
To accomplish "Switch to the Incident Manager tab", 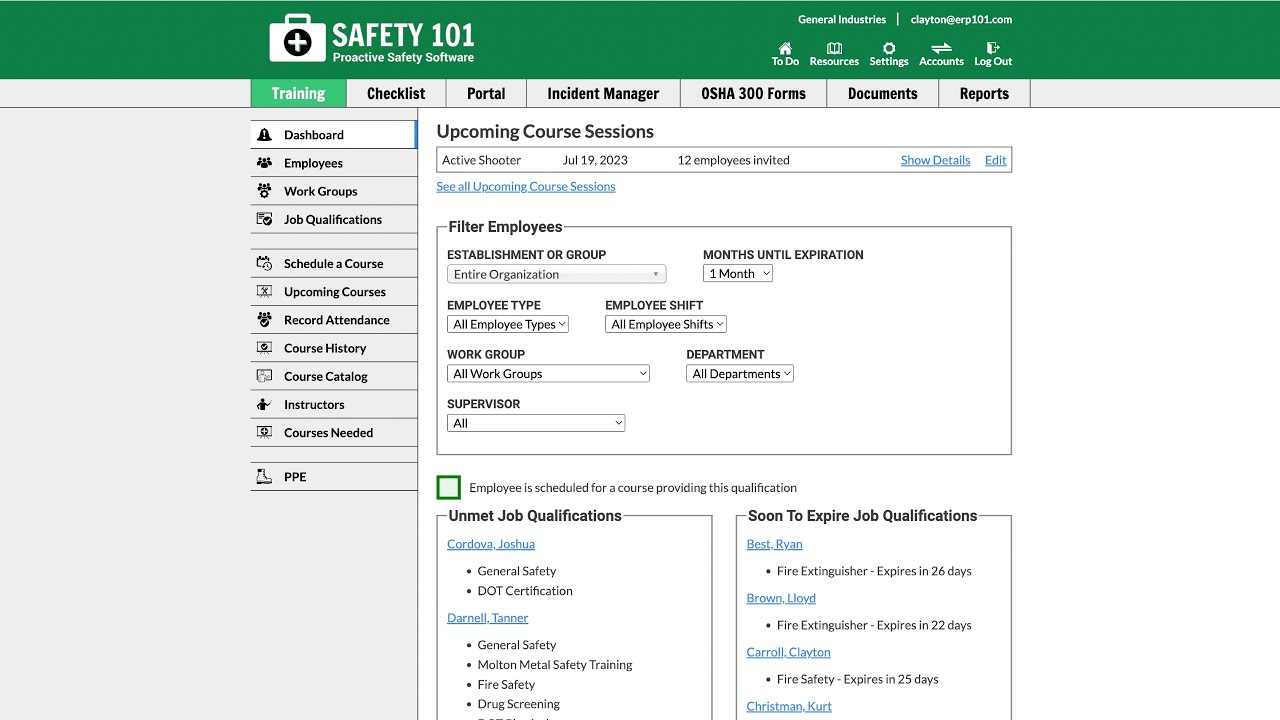I will click(x=603, y=93).
